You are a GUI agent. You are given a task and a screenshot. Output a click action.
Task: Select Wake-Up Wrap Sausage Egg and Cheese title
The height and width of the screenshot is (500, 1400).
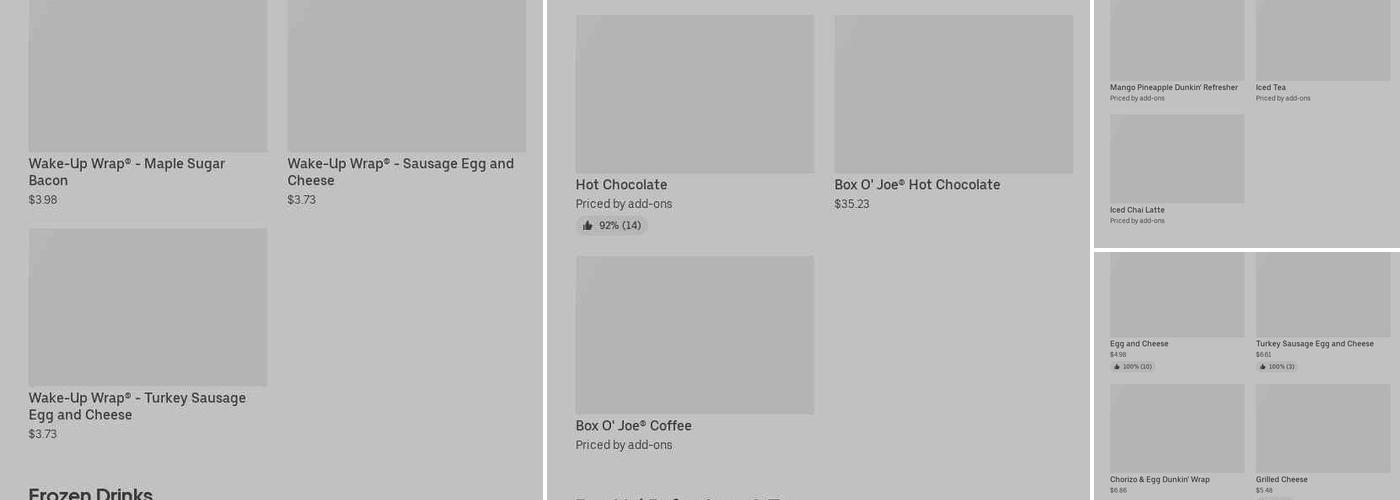click(400, 172)
